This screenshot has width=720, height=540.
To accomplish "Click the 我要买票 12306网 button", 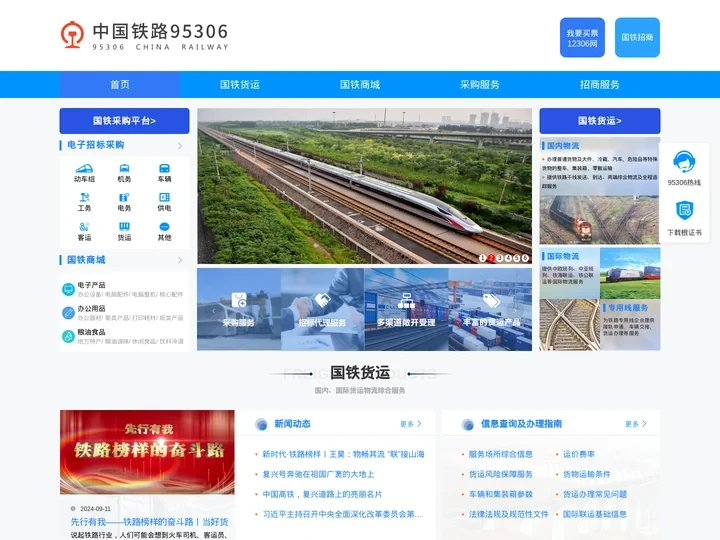I will (x=582, y=38).
